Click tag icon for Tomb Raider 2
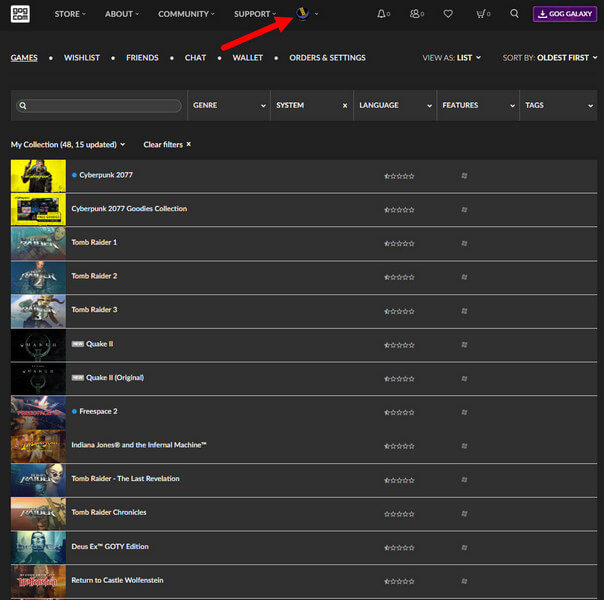 [464, 277]
